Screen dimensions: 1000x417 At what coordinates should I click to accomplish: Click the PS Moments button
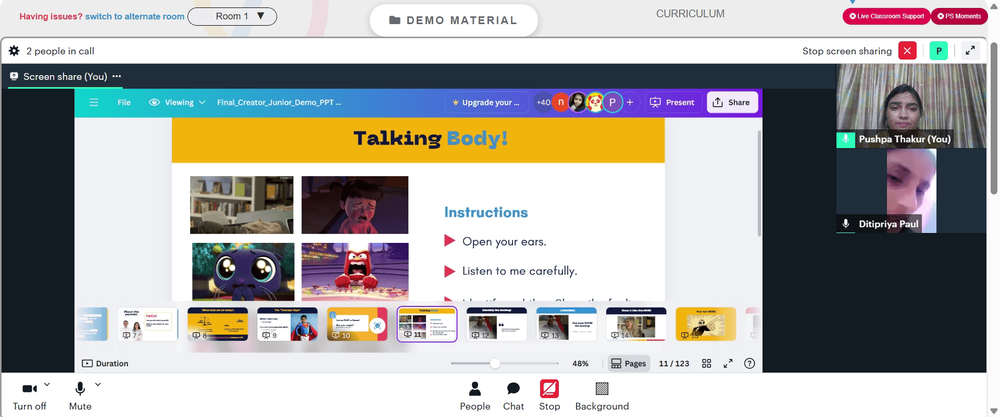coord(959,16)
